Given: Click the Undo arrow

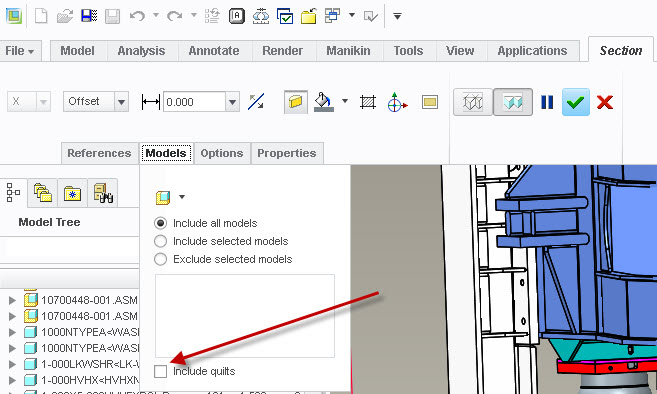Looking at the screenshot, I should tap(137, 16).
